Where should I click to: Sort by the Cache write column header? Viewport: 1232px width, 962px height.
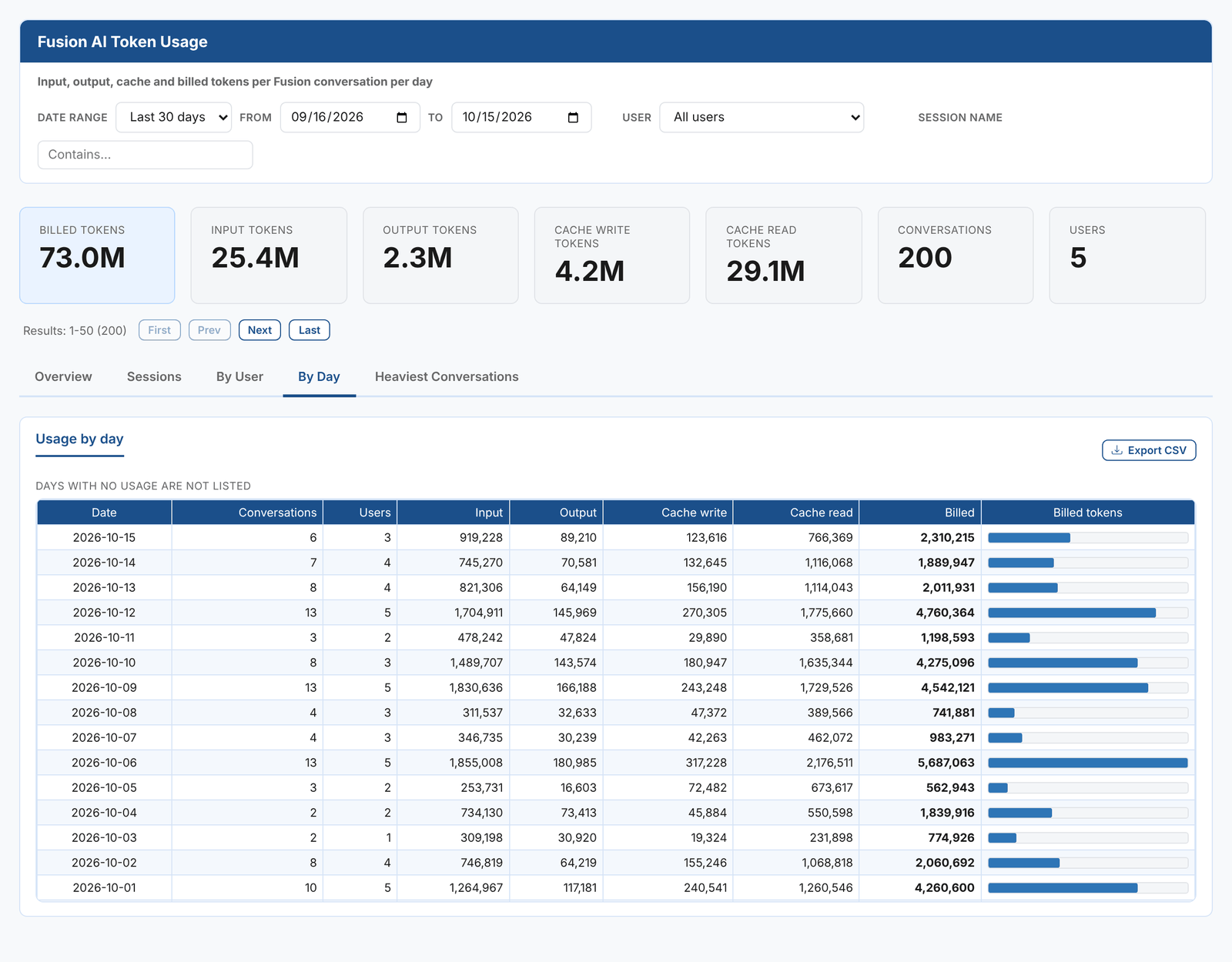click(x=668, y=513)
